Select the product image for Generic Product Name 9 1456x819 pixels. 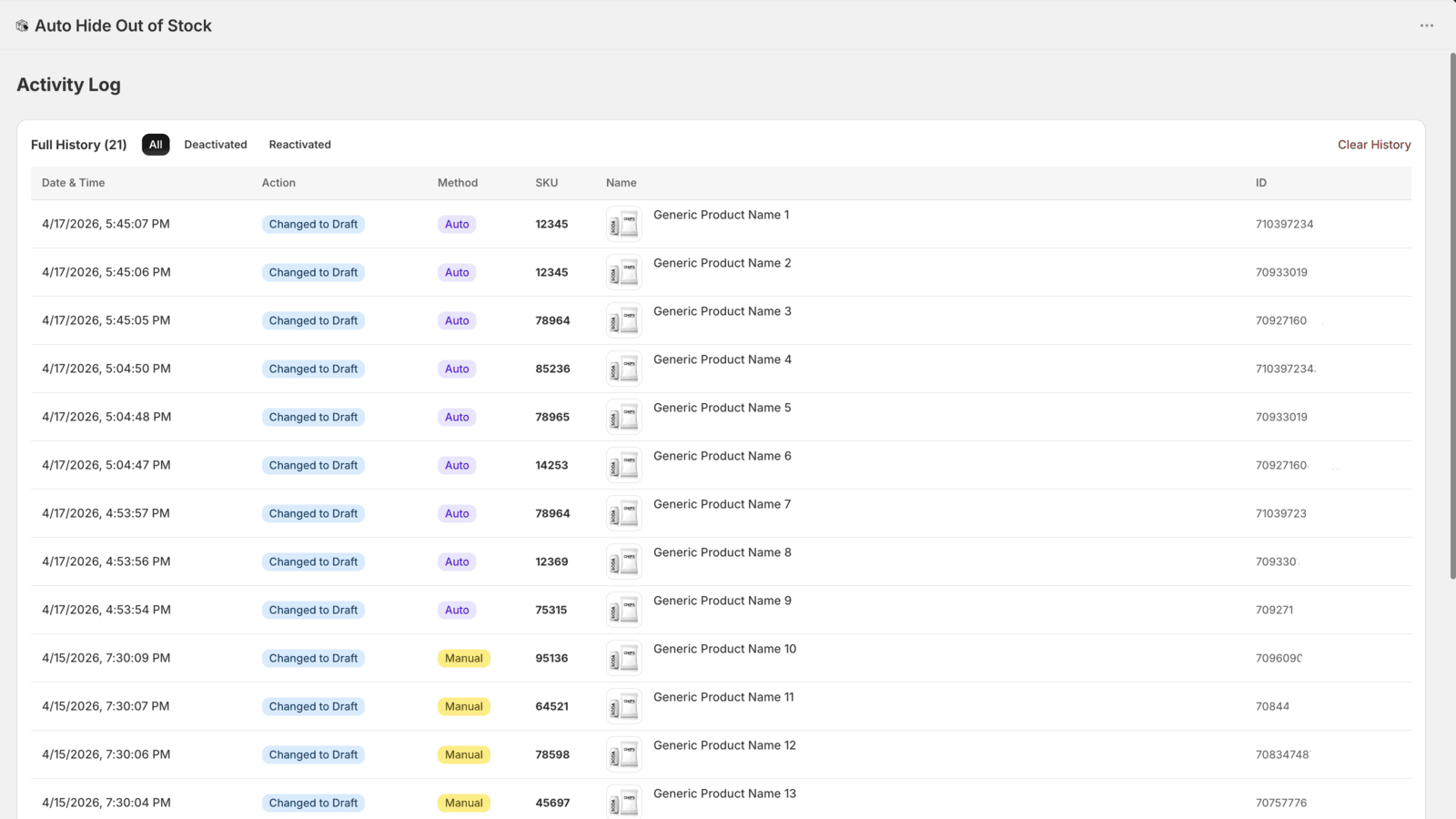[x=623, y=610]
